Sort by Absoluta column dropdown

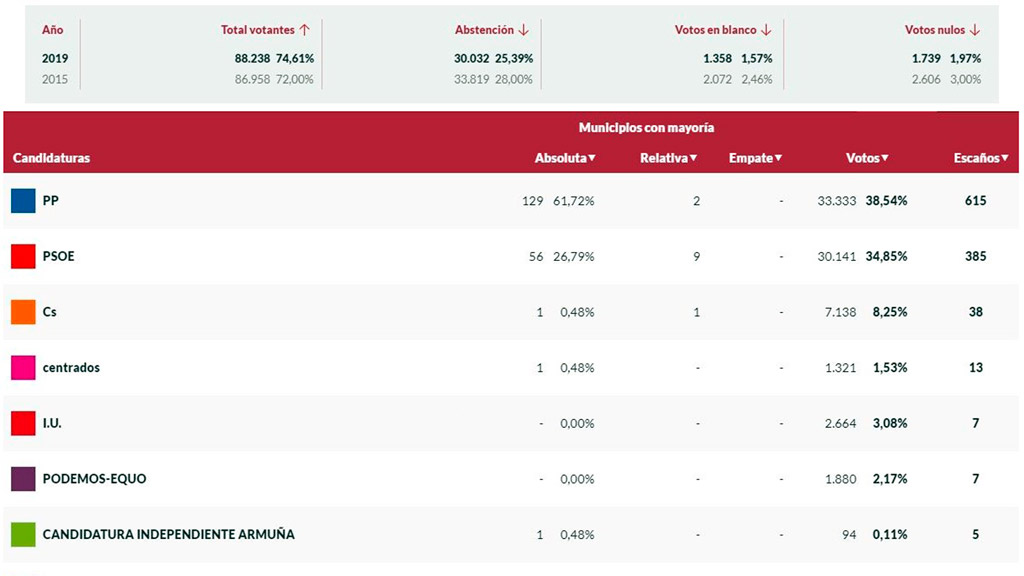(x=565, y=158)
